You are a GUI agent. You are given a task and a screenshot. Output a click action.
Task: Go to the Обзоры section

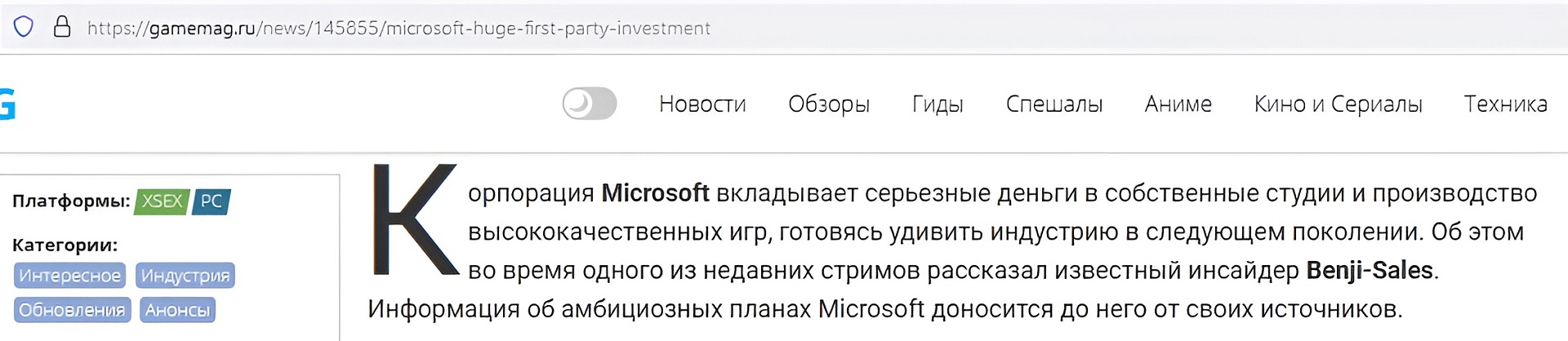pyautogui.click(x=828, y=104)
